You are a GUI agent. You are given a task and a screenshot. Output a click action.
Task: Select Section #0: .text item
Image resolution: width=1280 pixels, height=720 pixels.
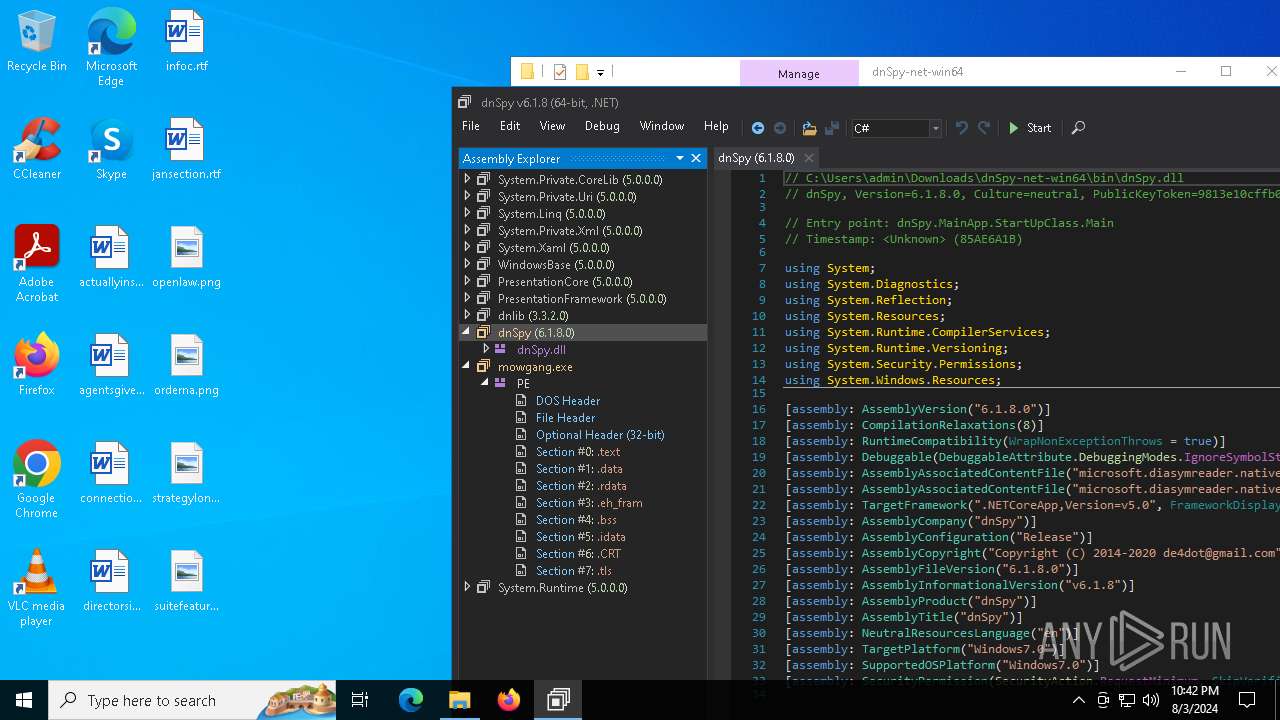click(578, 452)
